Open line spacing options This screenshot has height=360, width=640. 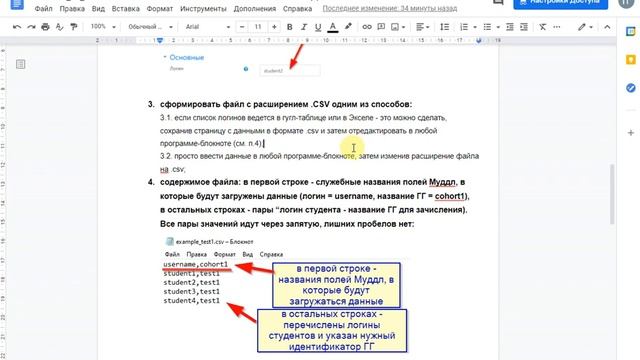(444, 27)
